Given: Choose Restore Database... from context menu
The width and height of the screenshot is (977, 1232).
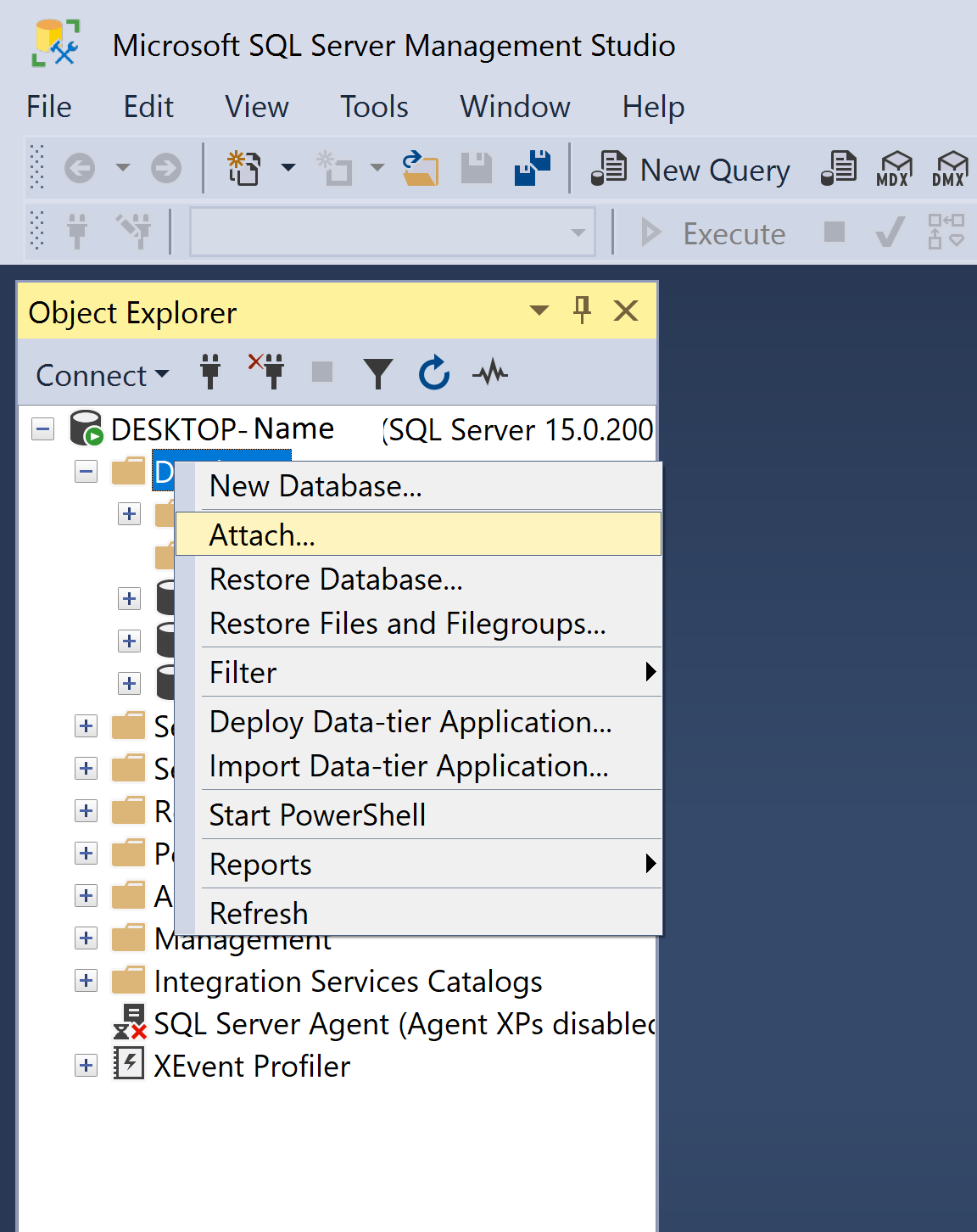Looking at the screenshot, I should pyautogui.click(x=419, y=580).
